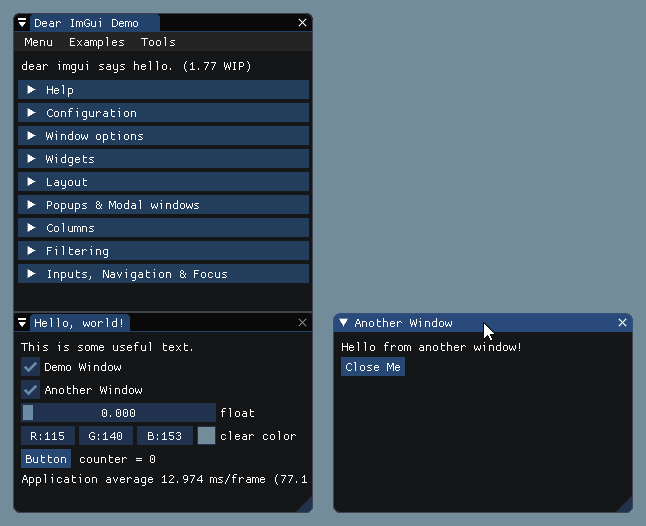Collapse the Another Window triangle icon
Screen dimensions: 646x526
[x=343, y=322]
